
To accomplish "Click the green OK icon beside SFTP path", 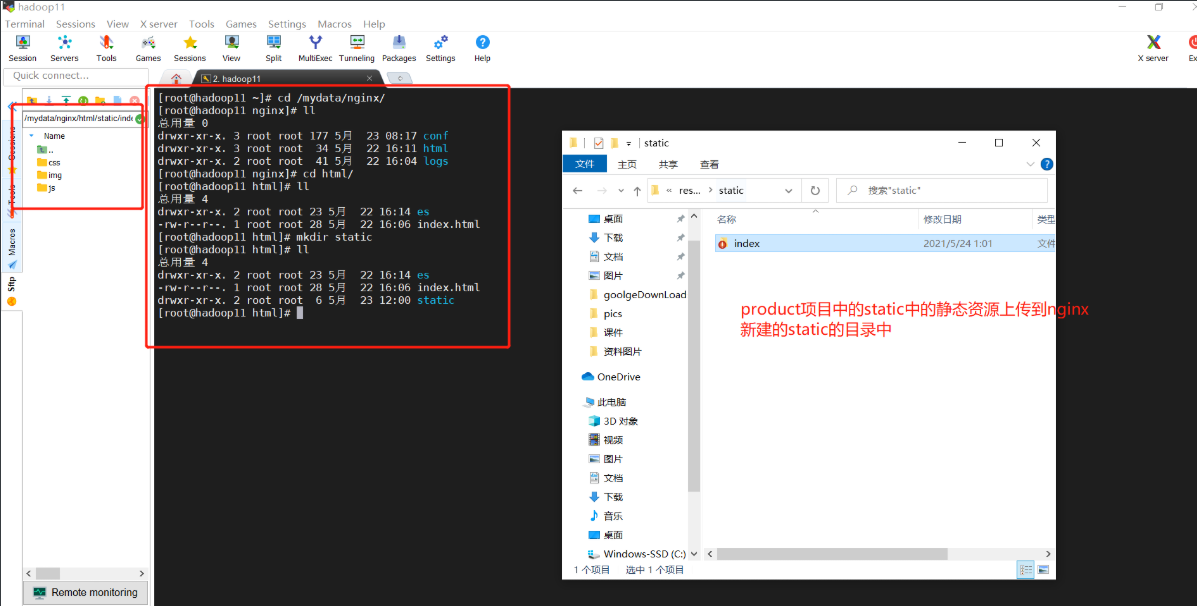I will 139,119.
